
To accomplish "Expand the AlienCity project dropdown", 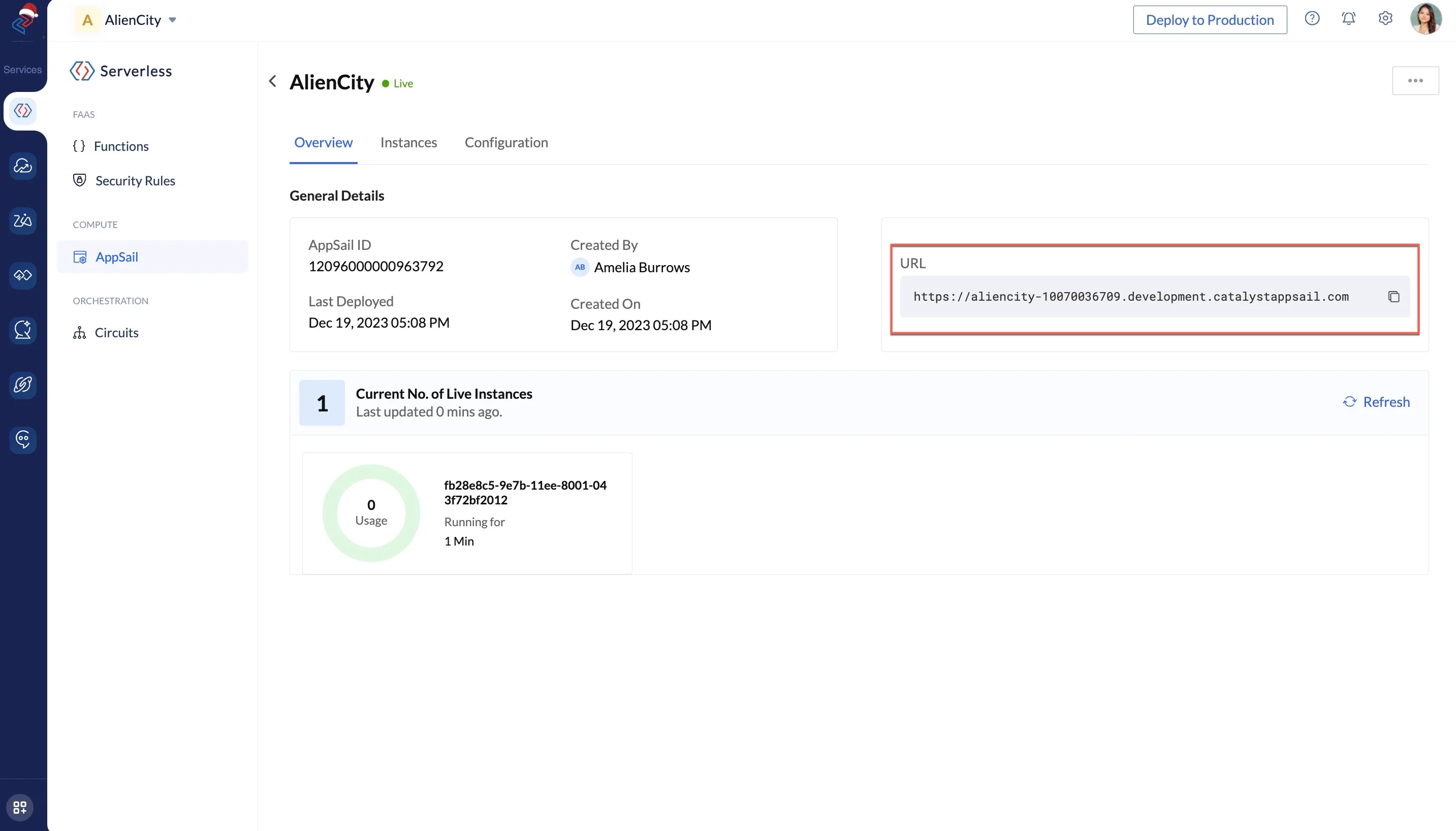I will [x=172, y=20].
